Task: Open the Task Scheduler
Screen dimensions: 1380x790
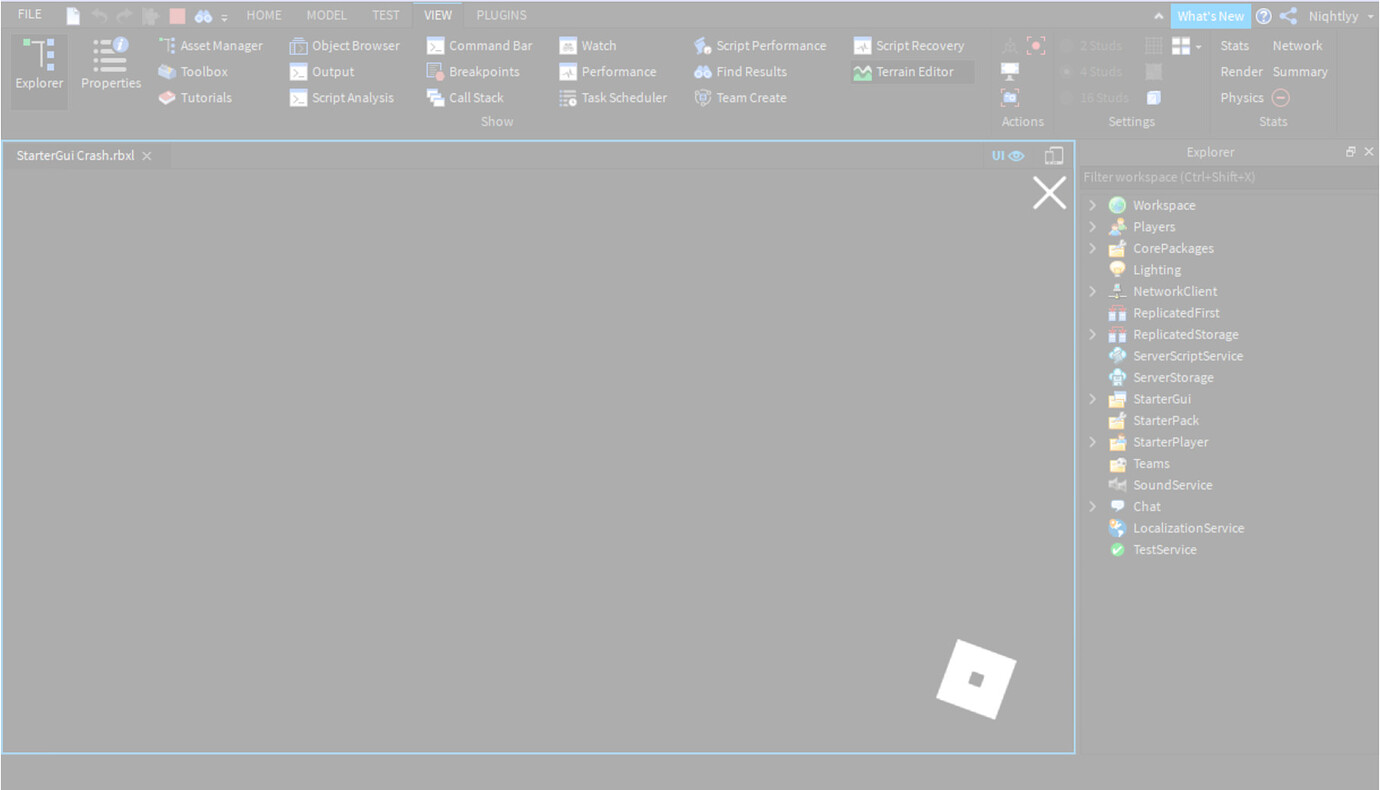Action: [613, 98]
